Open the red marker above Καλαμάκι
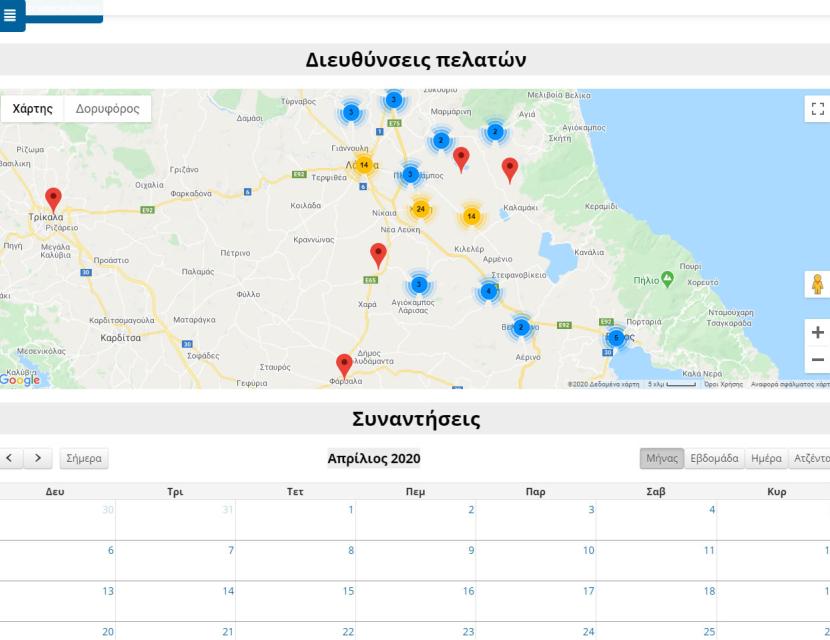830x640 pixels. point(509,170)
